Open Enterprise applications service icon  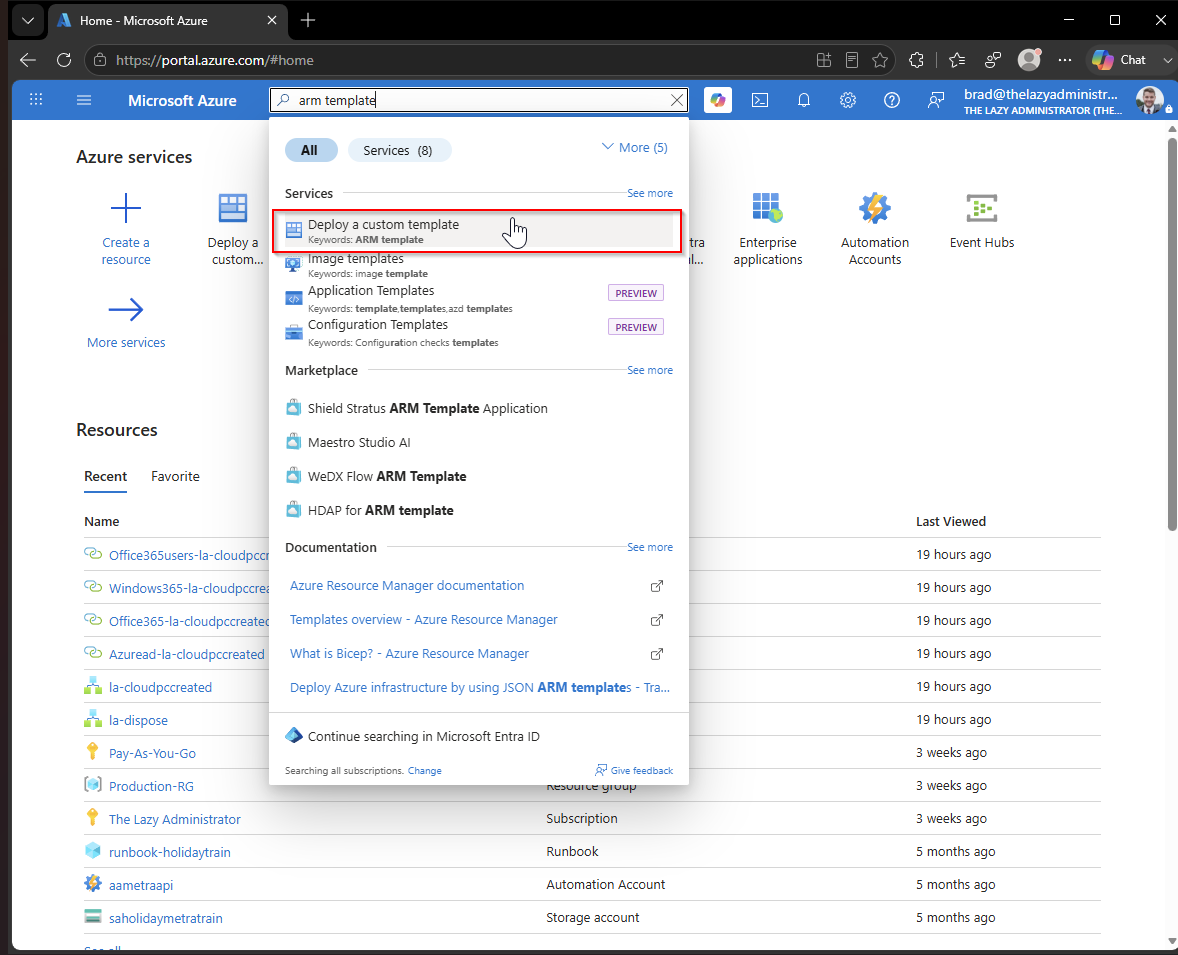[767, 208]
